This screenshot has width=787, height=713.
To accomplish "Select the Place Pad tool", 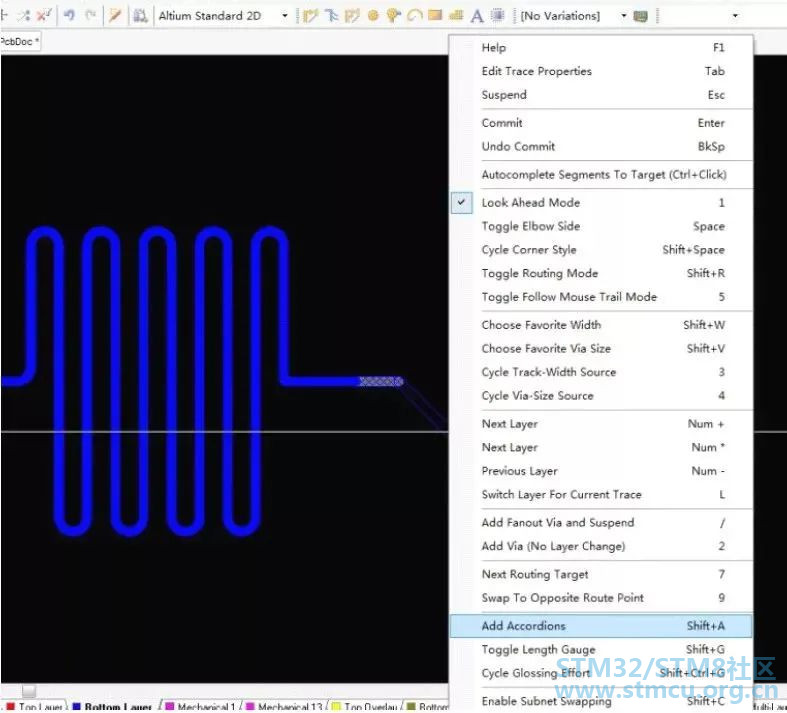I will (373, 16).
